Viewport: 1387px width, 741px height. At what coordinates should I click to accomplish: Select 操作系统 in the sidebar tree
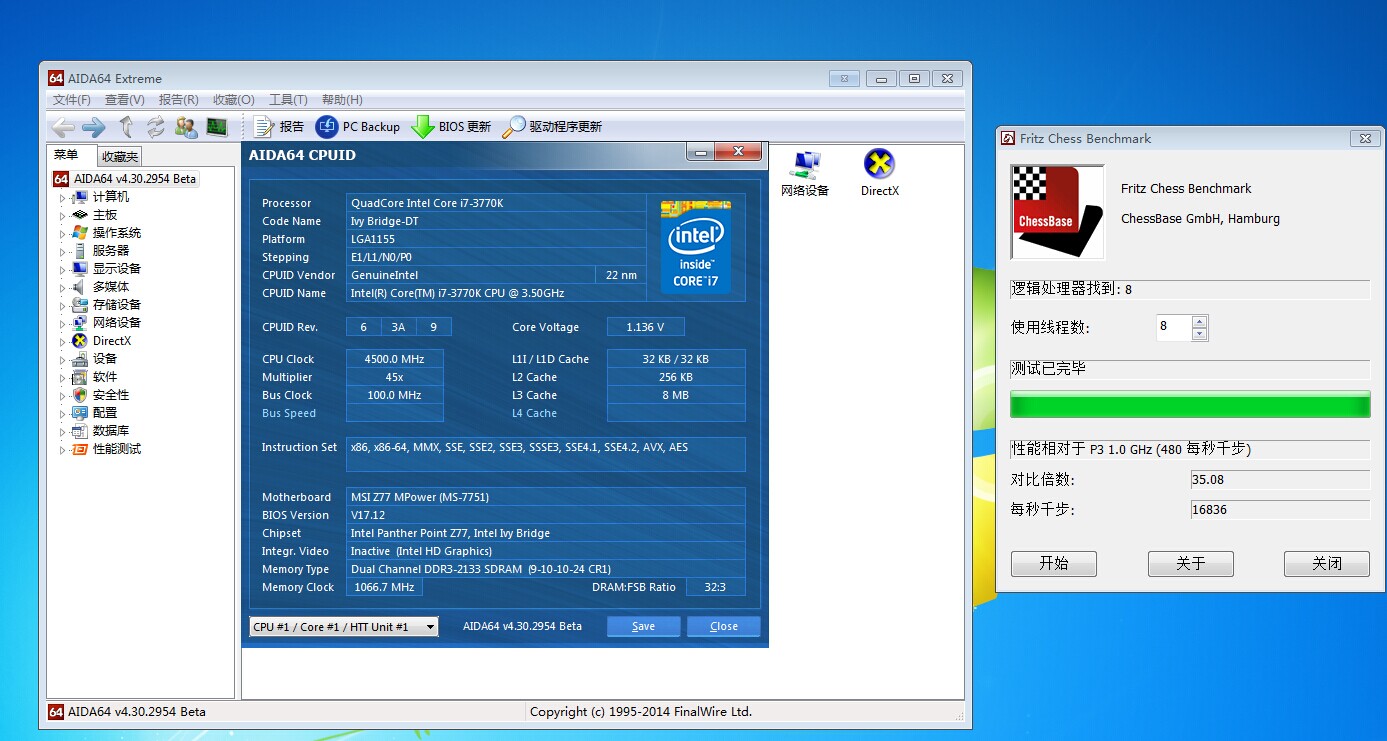(106, 233)
